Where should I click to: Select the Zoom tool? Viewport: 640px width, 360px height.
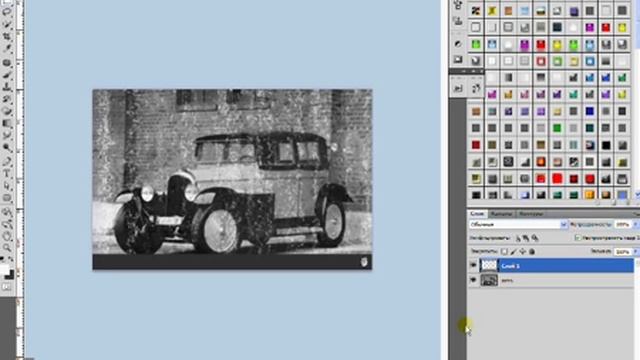[7, 247]
